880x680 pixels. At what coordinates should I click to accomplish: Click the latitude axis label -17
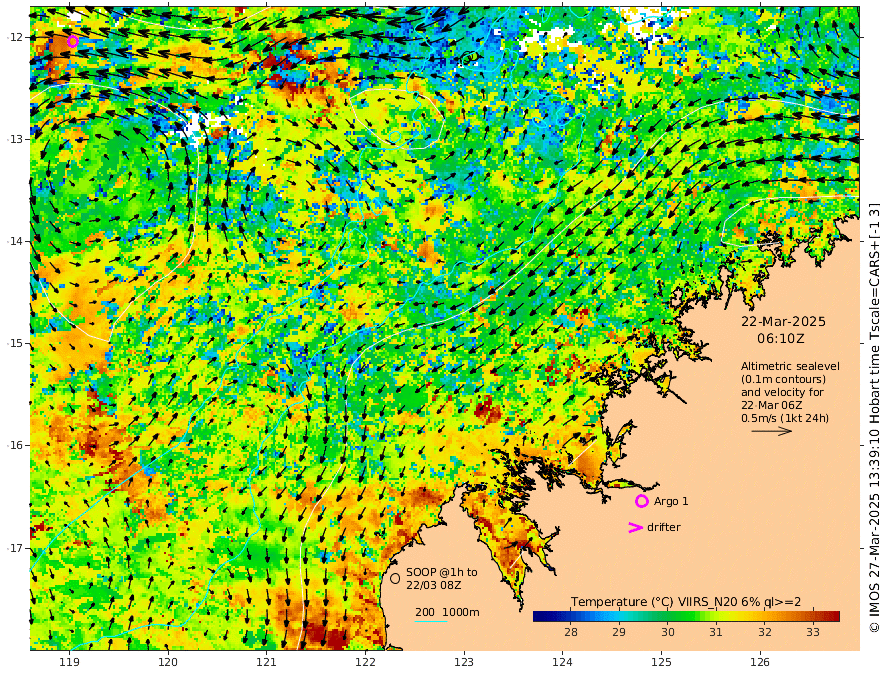(x=15, y=548)
